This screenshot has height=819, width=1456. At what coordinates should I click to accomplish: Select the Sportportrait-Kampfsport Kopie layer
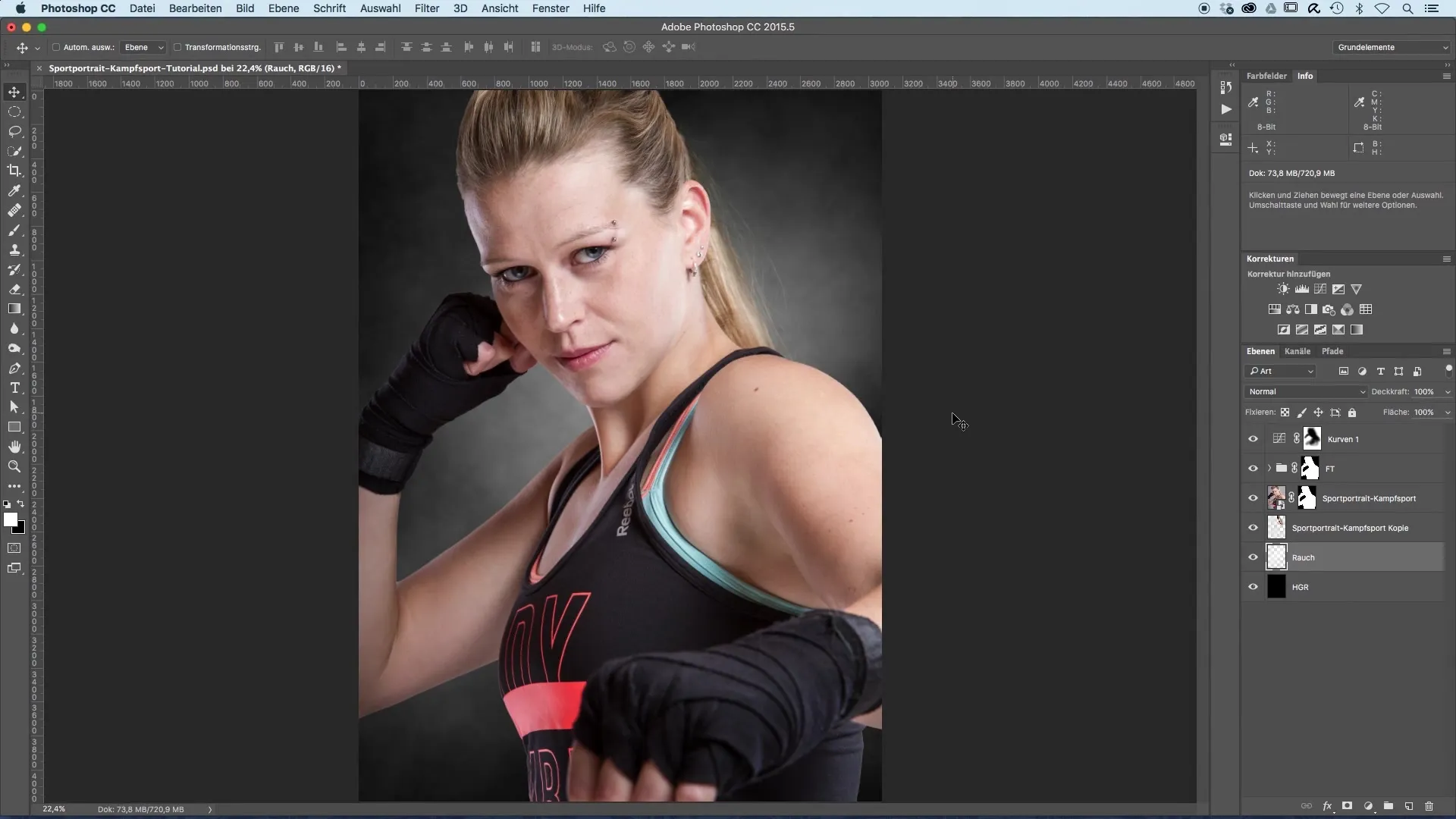(x=1349, y=528)
